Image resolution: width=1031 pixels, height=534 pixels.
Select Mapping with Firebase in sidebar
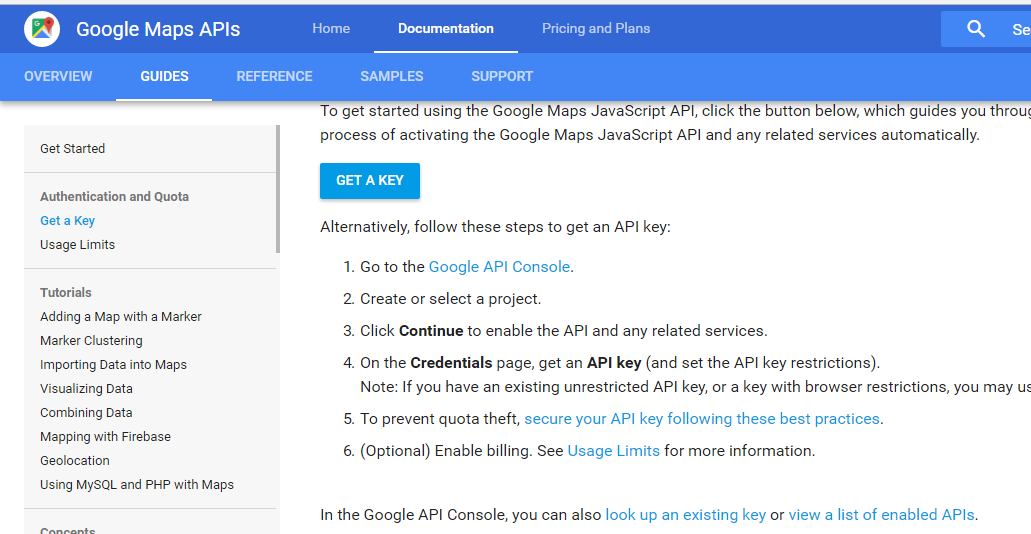(105, 437)
